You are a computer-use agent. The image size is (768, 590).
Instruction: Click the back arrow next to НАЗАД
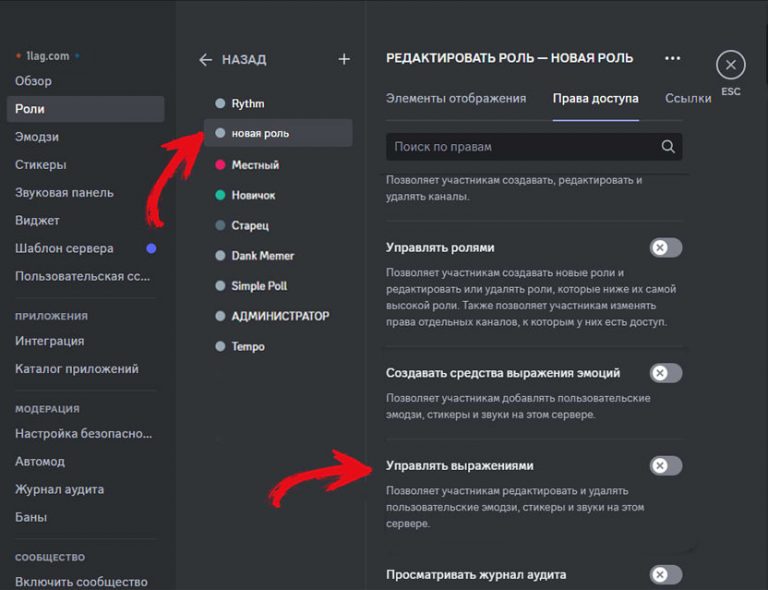click(x=206, y=60)
